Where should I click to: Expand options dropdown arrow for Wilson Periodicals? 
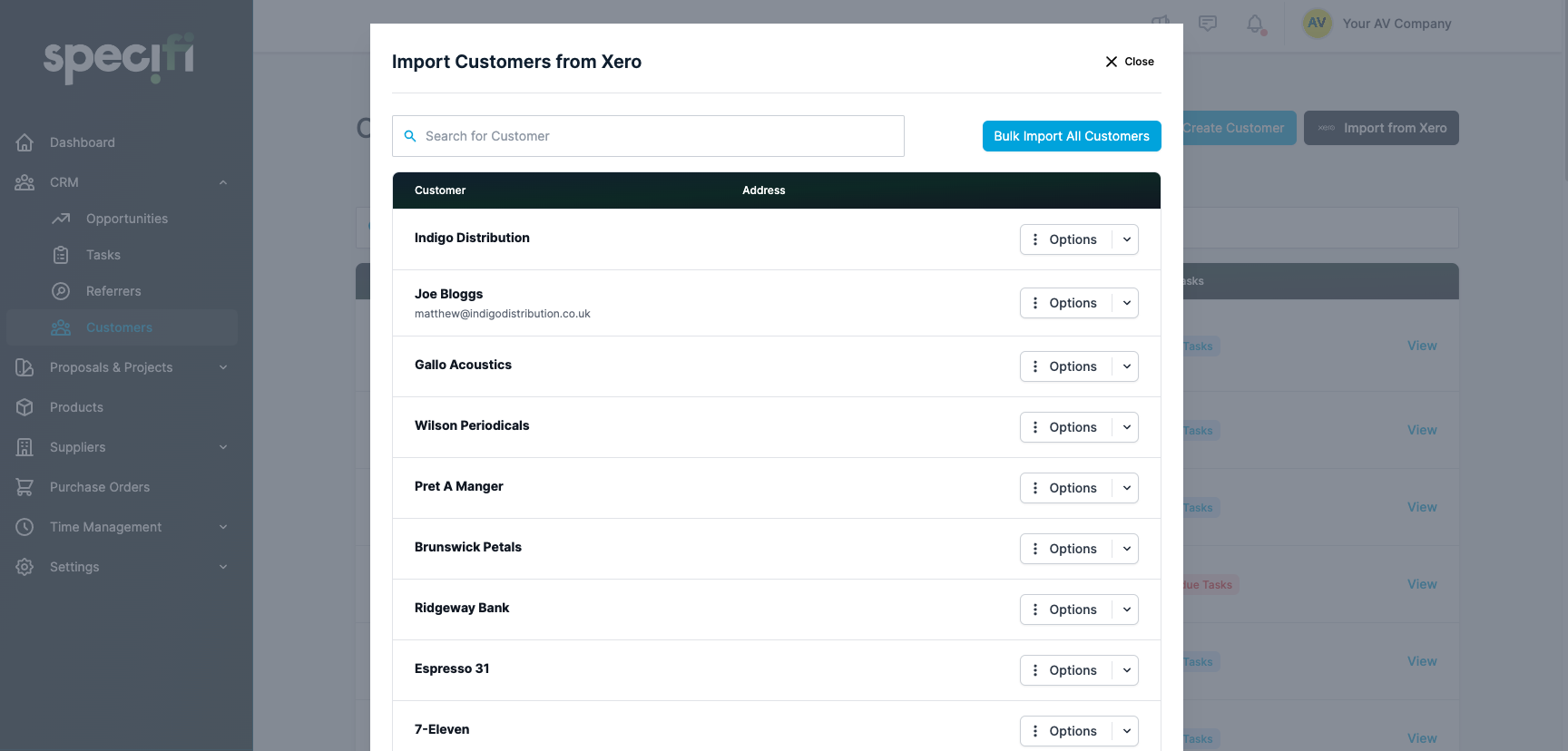(1126, 427)
